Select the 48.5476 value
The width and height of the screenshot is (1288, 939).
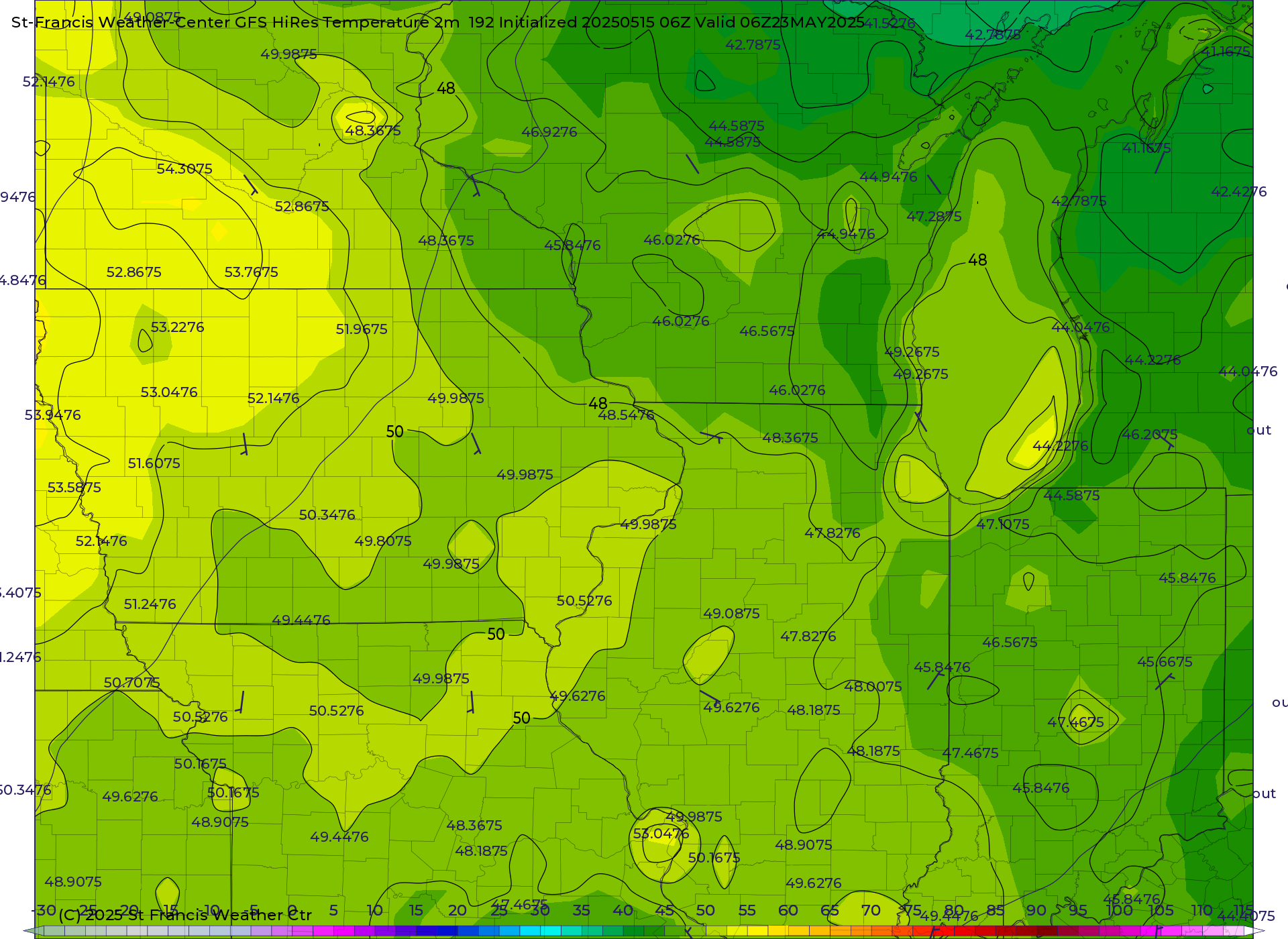pyautogui.click(x=626, y=415)
